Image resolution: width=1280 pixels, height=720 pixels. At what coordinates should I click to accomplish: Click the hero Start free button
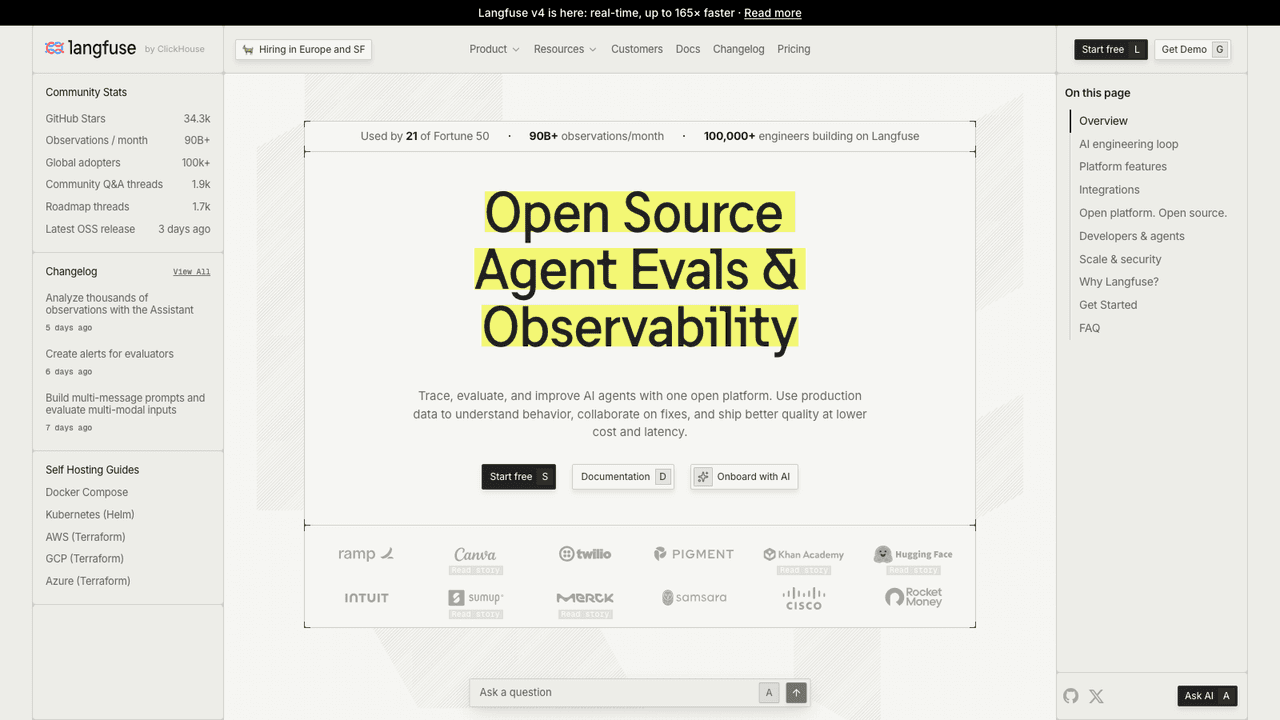518,477
